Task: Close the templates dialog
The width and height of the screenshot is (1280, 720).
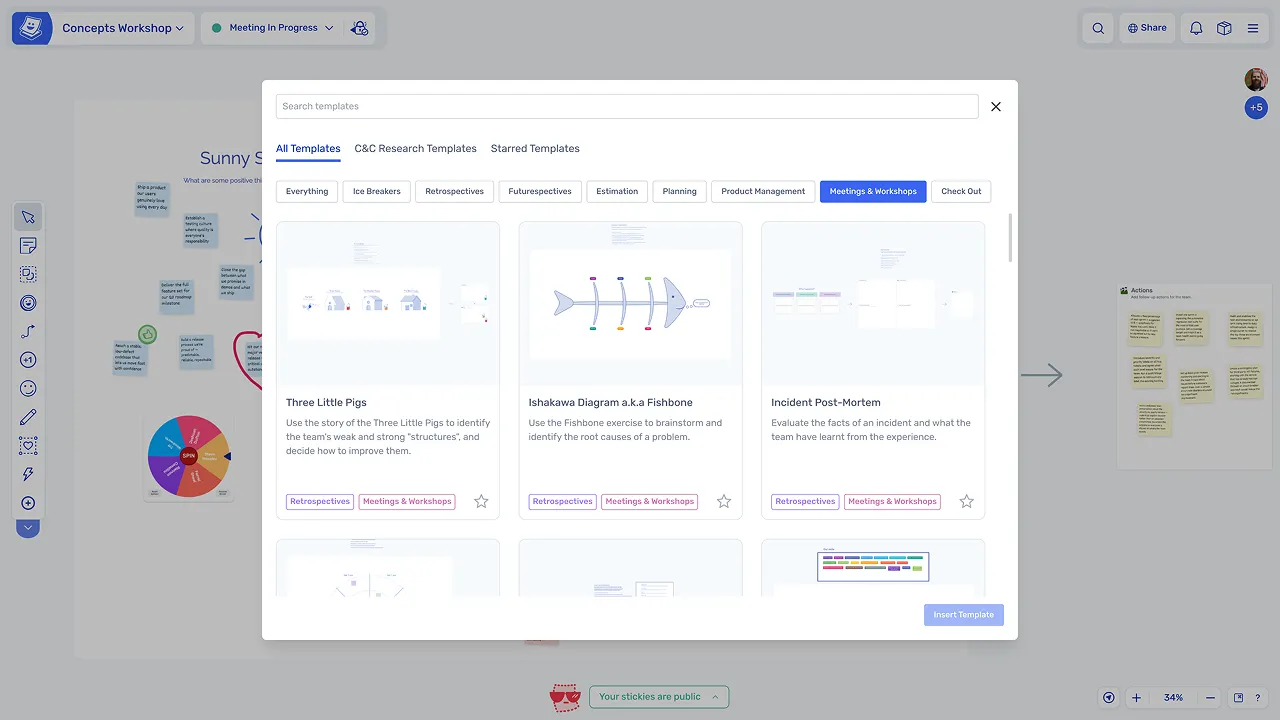Action: click(995, 107)
